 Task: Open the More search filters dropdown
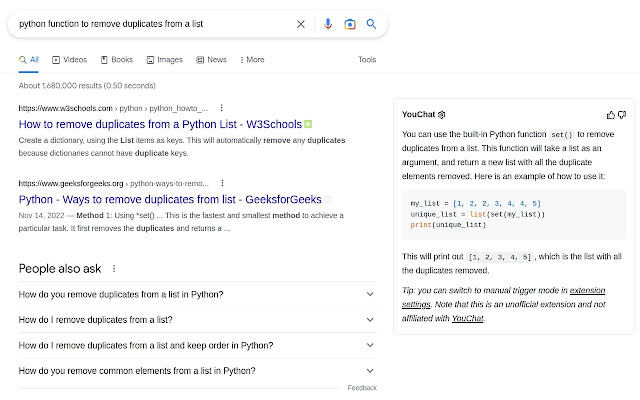[x=250, y=60]
